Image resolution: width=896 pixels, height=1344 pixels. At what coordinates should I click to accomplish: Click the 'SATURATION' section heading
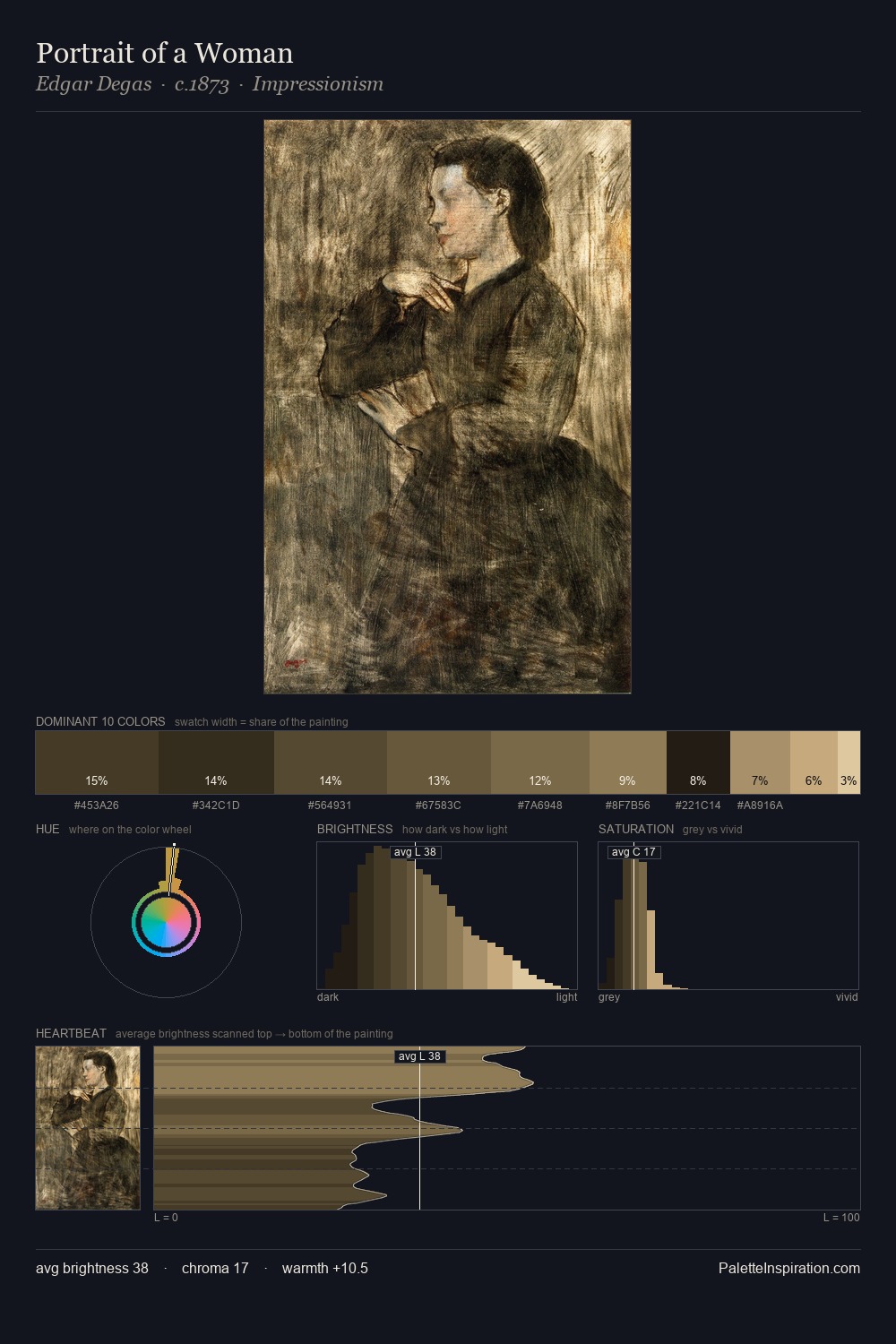click(x=636, y=829)
